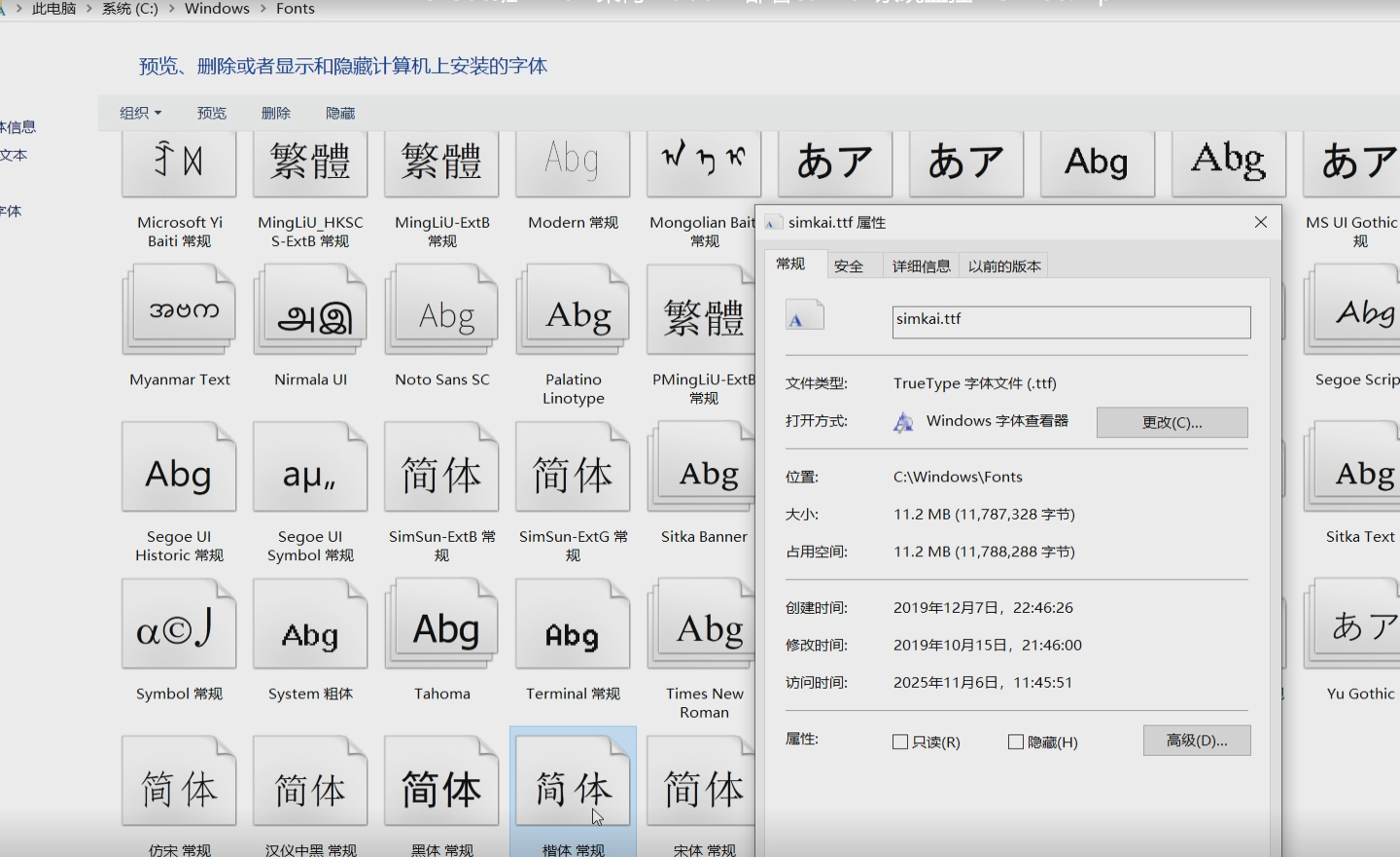Image resolution: width=1400 pixels, height=857 pixels.
Task: Expand the breadcrumb chevron after Windows
Action: click(x=263, y=8)
